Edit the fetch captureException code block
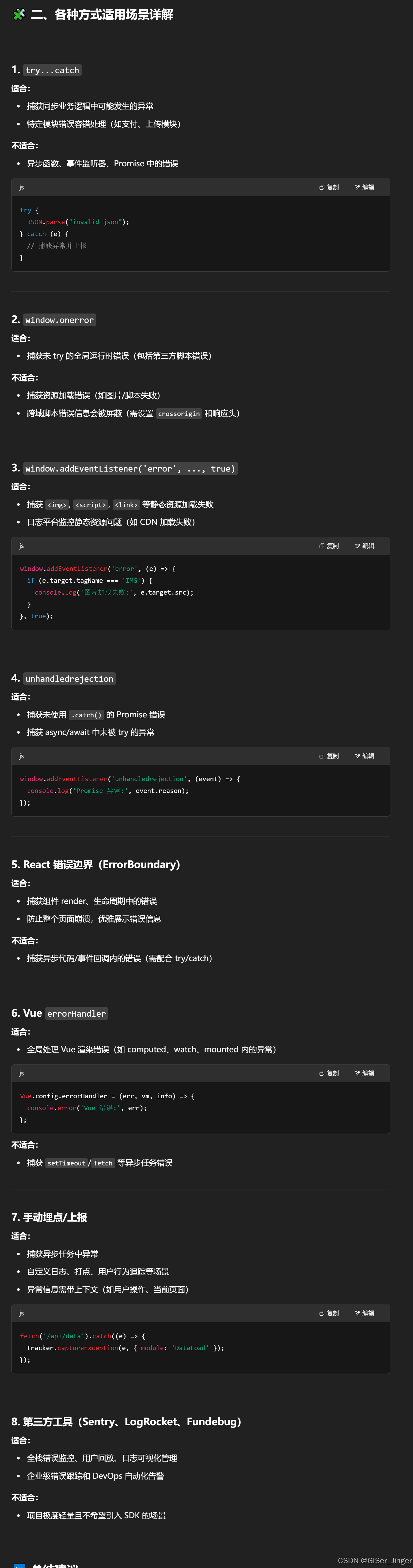Viewport: 413px width, 1568px height. [364, 1313]
